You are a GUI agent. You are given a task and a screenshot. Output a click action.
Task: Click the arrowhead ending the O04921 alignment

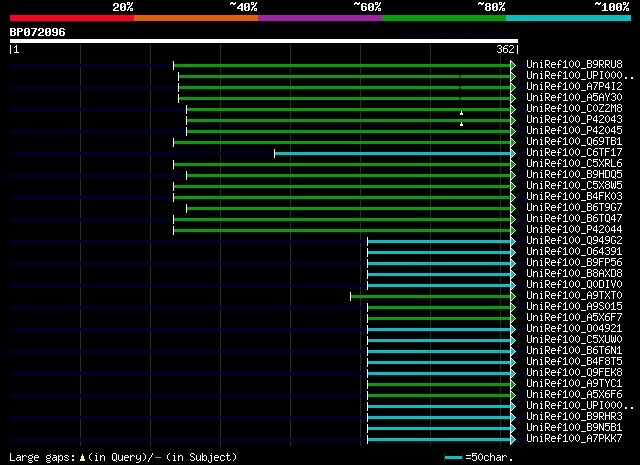(513, 329)
